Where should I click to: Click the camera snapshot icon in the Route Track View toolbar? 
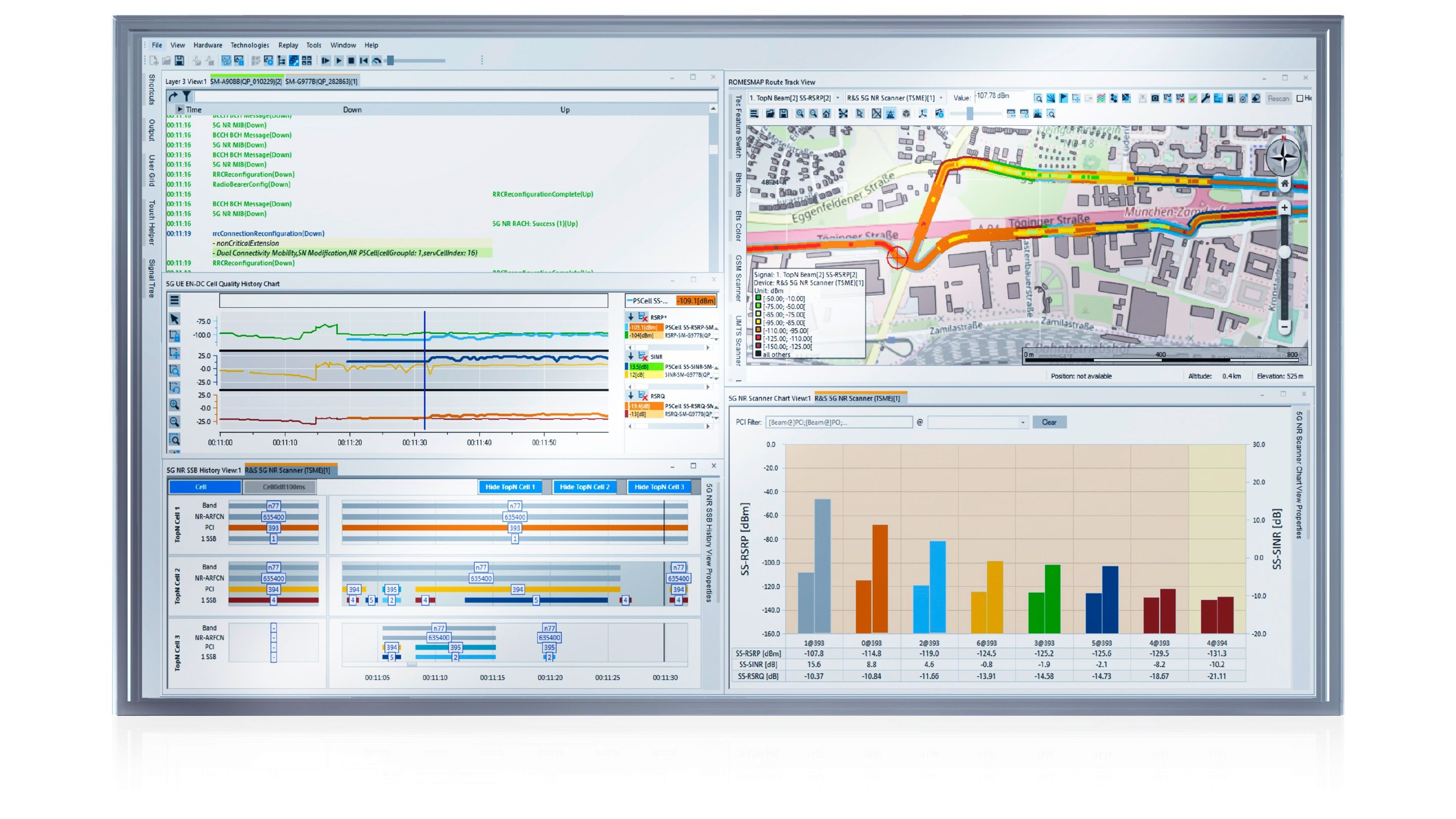(x=1155, y=99)
